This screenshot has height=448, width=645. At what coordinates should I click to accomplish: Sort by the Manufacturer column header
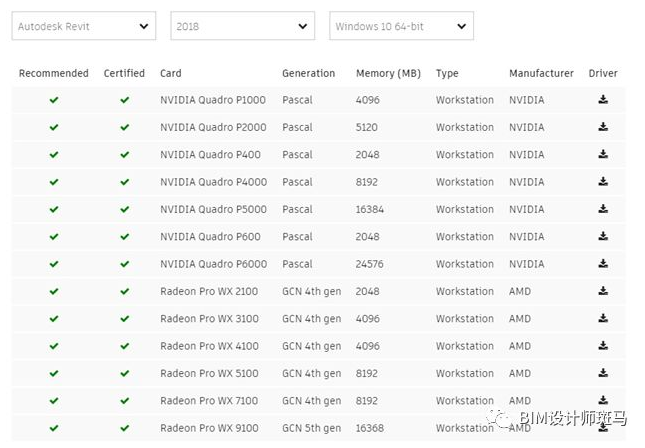[541, 73]
